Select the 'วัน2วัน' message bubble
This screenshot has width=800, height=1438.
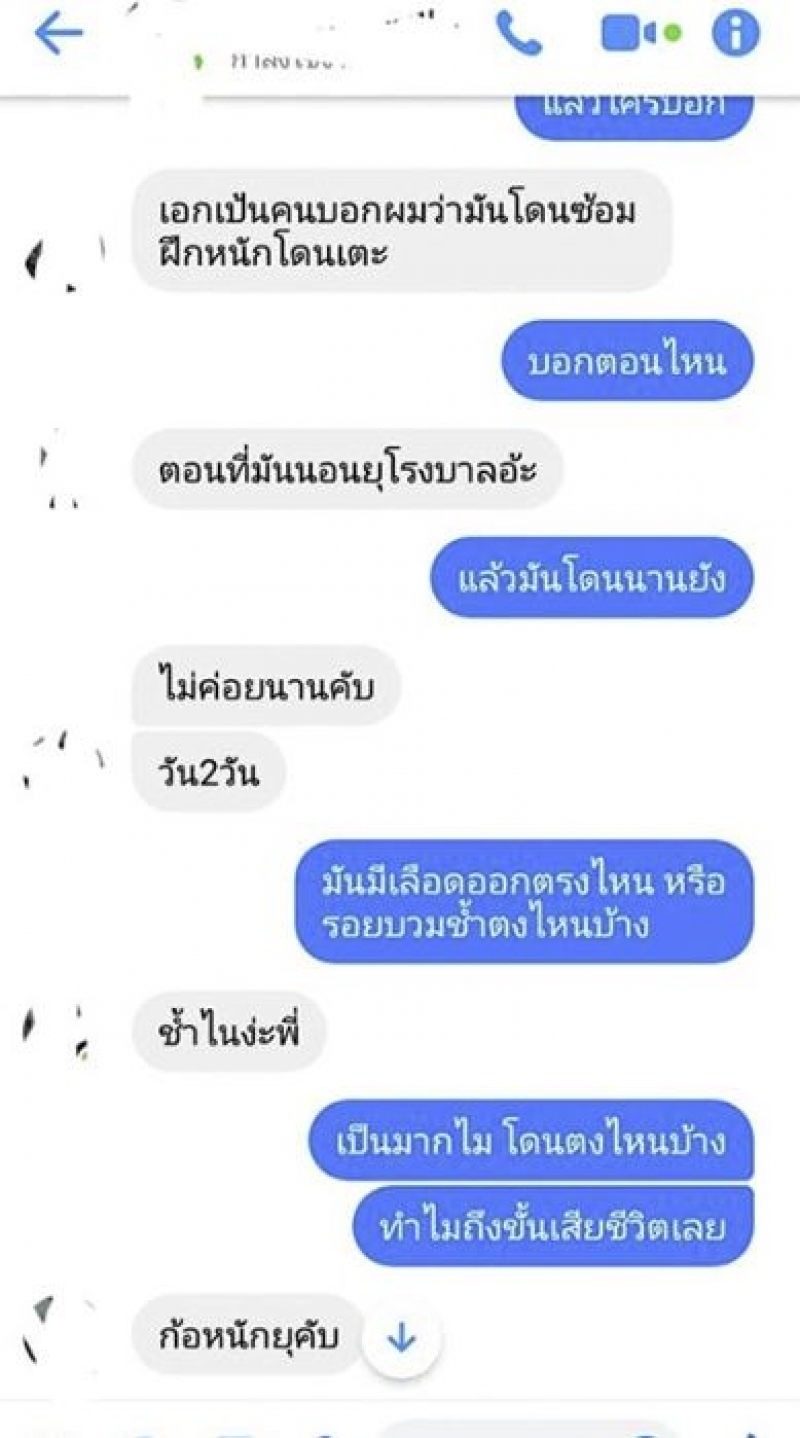[209, 771]
